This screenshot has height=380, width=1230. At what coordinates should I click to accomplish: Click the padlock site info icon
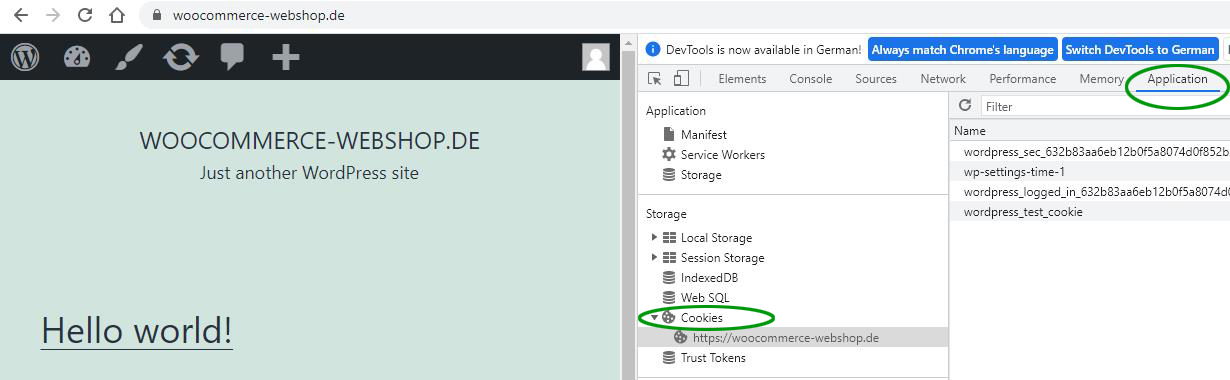pos(157,16)
